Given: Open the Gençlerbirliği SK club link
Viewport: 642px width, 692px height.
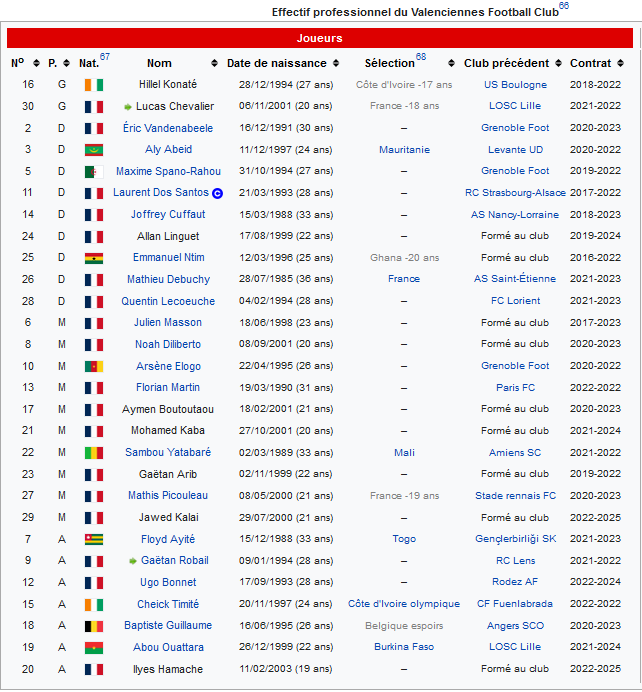Looking at the screenshot, I should (x=515, y=539).
